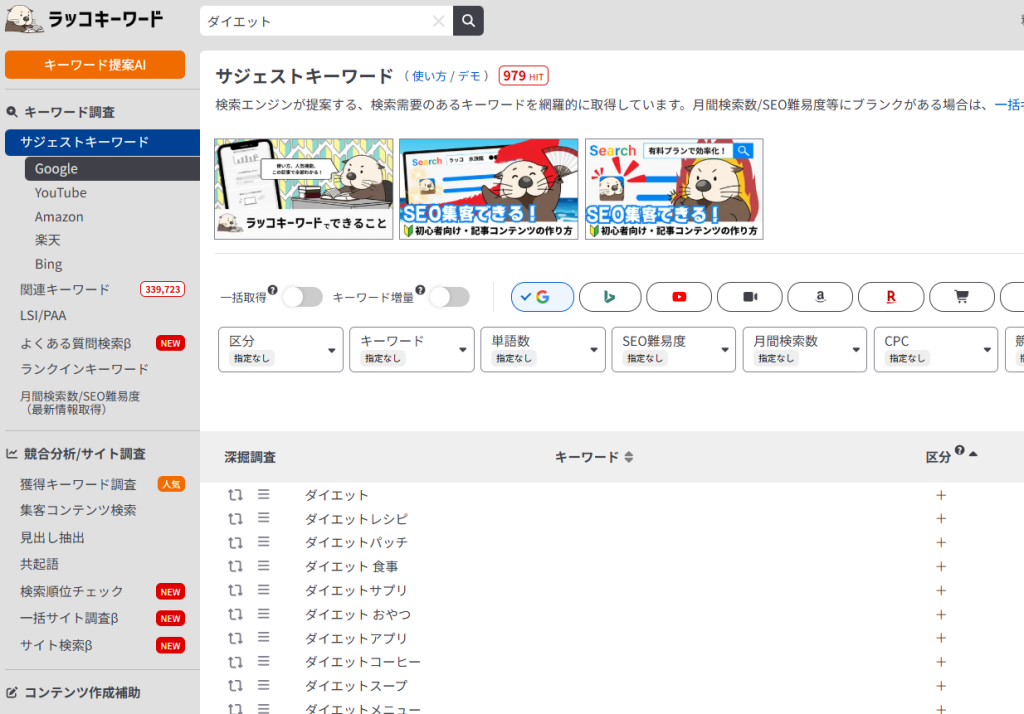The image size is (1024, 714).
Task: Click the refresh icon beside ダイエットレシピ
Action: [235, 519]
